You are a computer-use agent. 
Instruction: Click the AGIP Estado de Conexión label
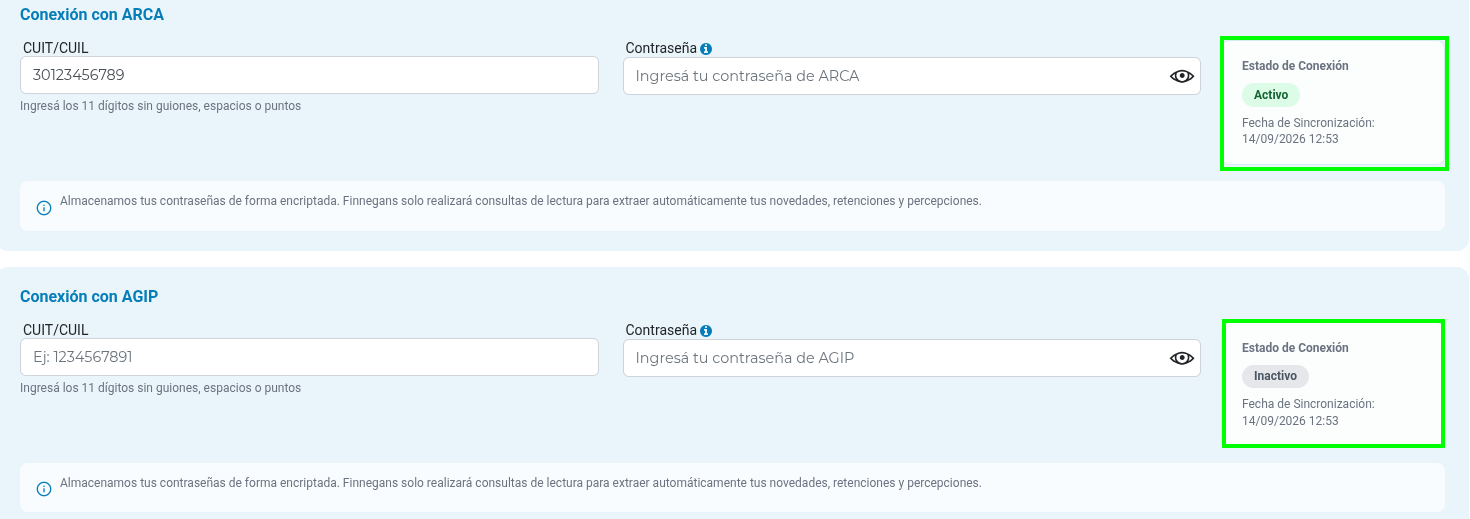tap(1295, 347)
